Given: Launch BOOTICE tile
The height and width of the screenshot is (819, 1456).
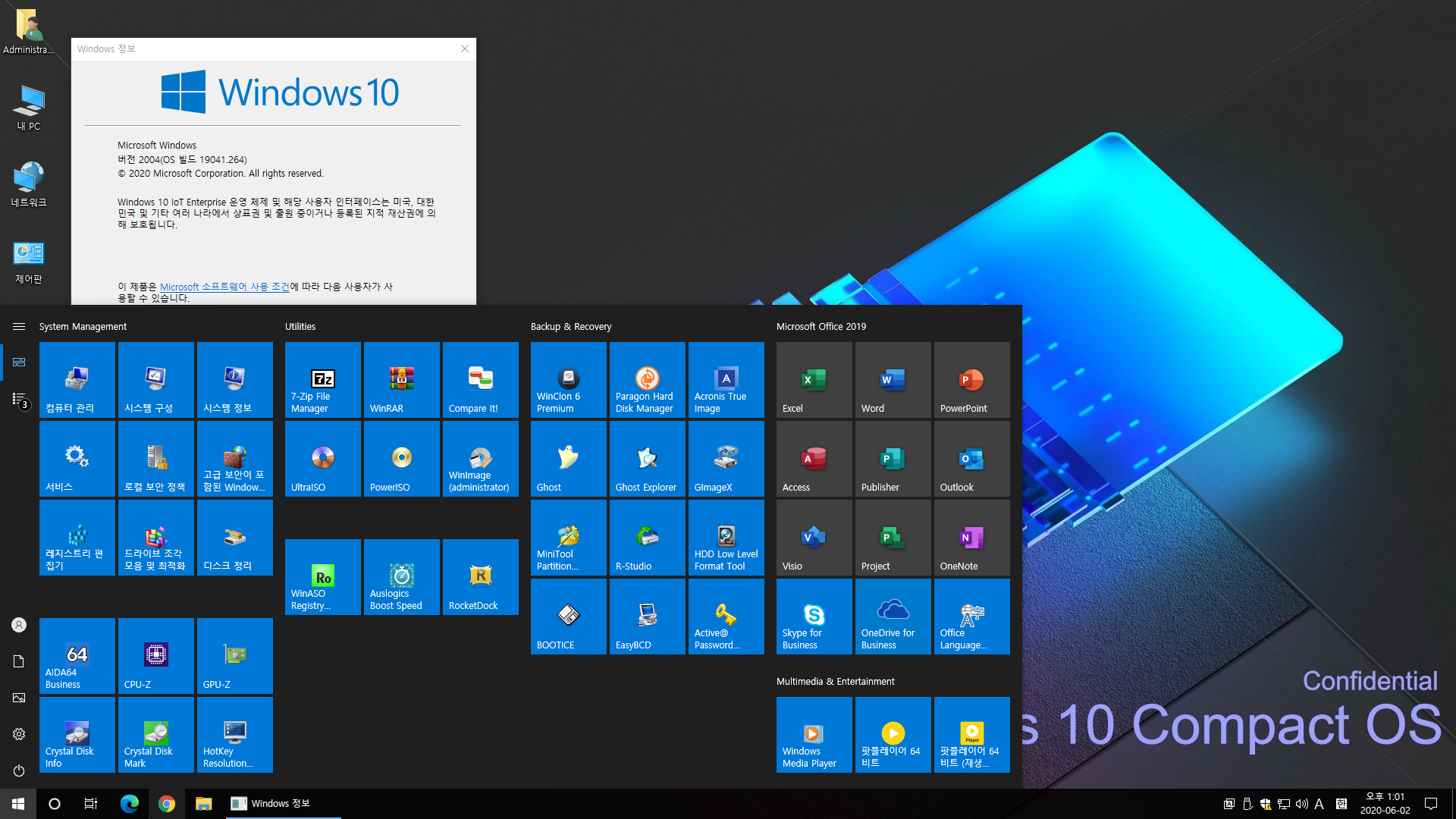Looking at the screenshot, I should (569, 617).
